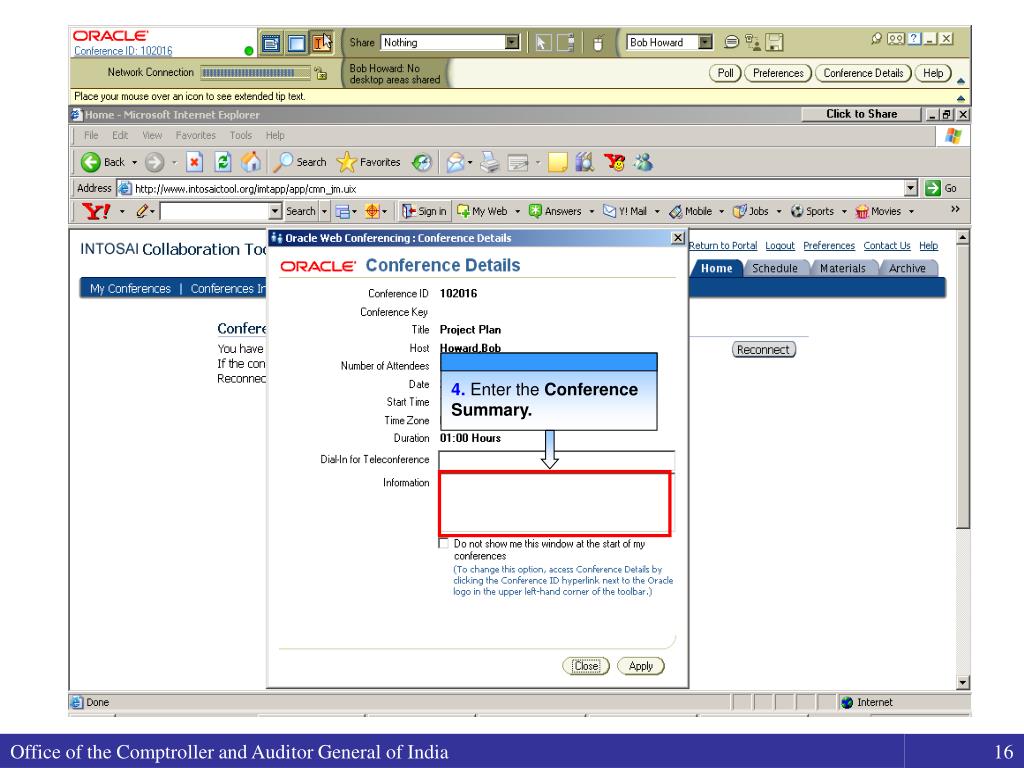
Task: Open the Edit menu in Internet Explorer
Action: tap(120, 135)
